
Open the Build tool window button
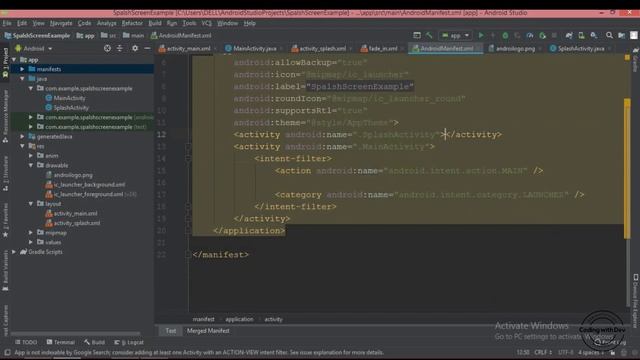click(94, 342)
